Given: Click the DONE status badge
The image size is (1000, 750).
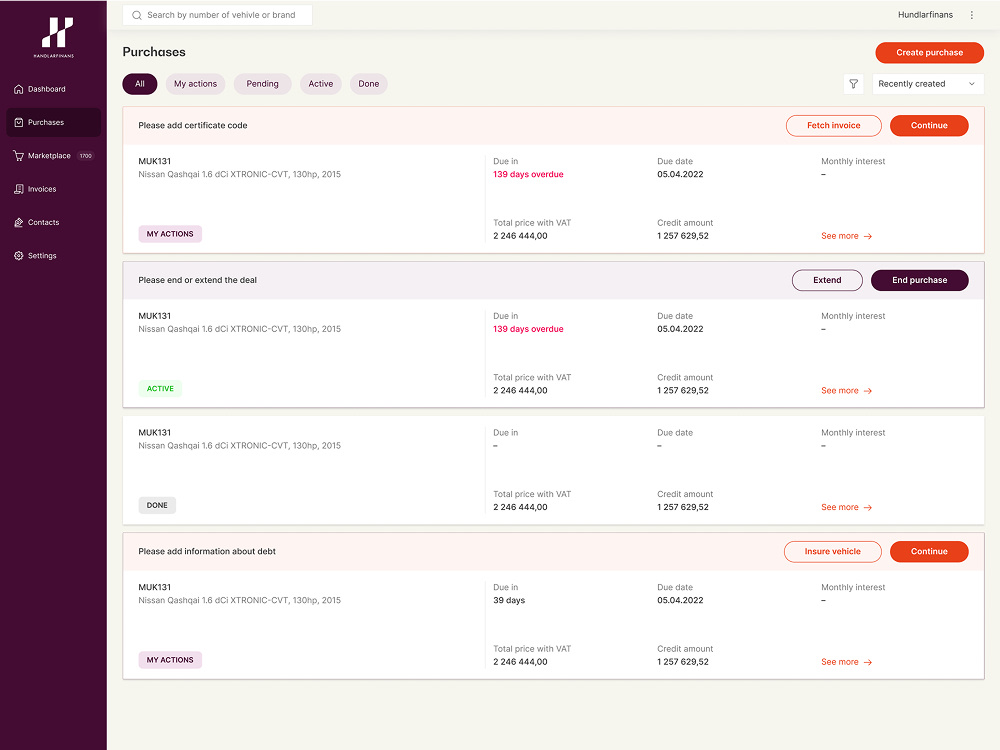Looking at the screenshot, I should [157, 505].
